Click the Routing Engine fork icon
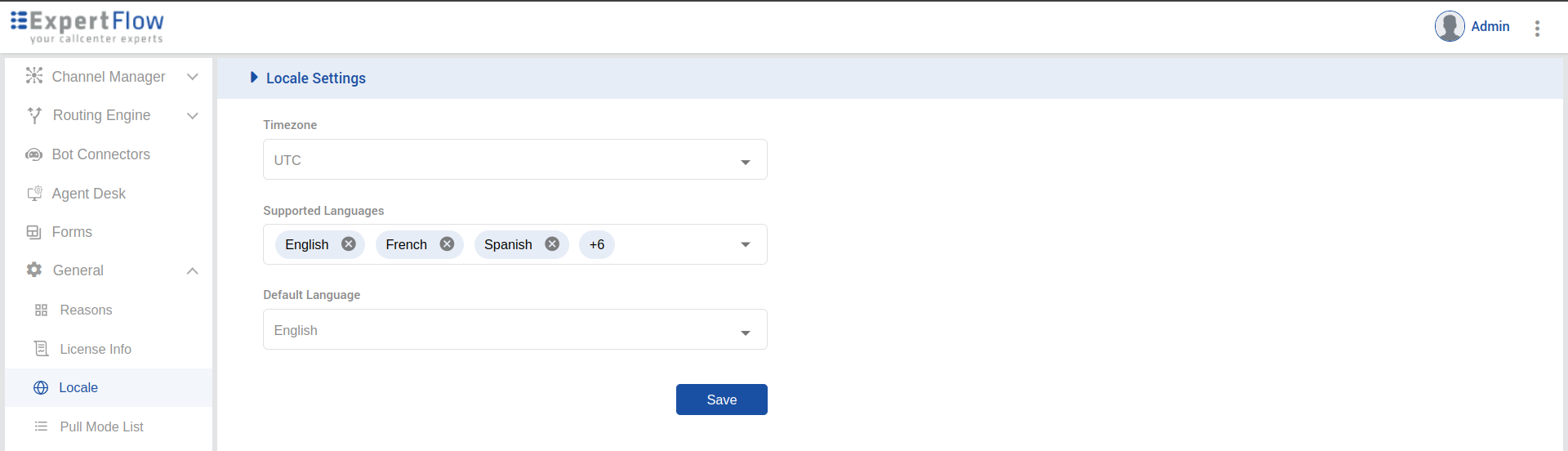1568x451 pixels. 34,115
